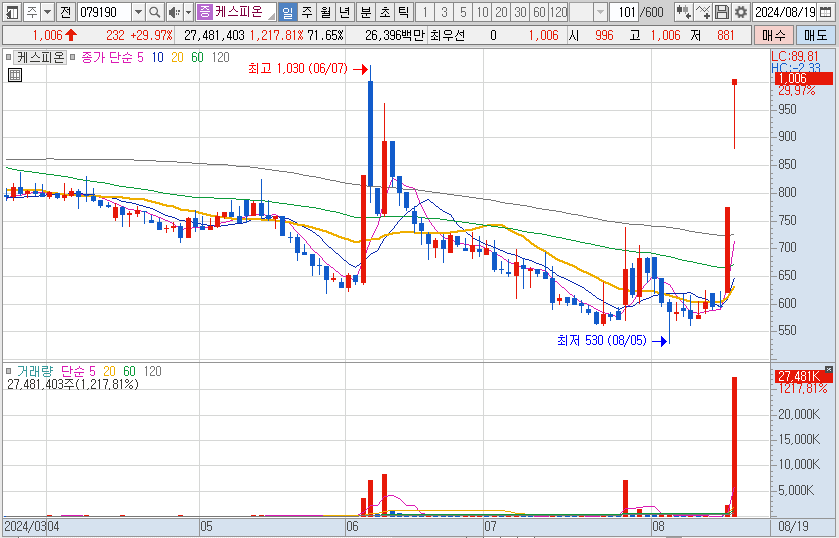Select the 일 daily chart tab

[288, 11]
